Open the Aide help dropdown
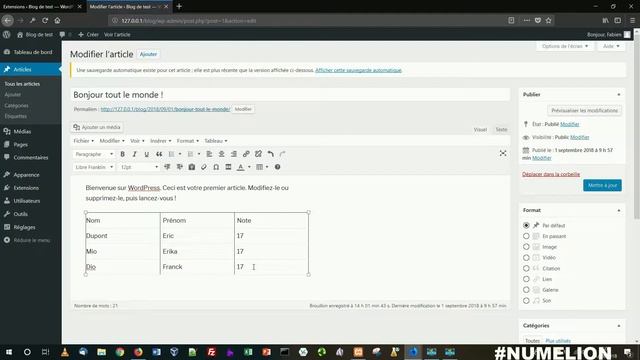Screen dimensions: 640x360 (x=611, y=46)
